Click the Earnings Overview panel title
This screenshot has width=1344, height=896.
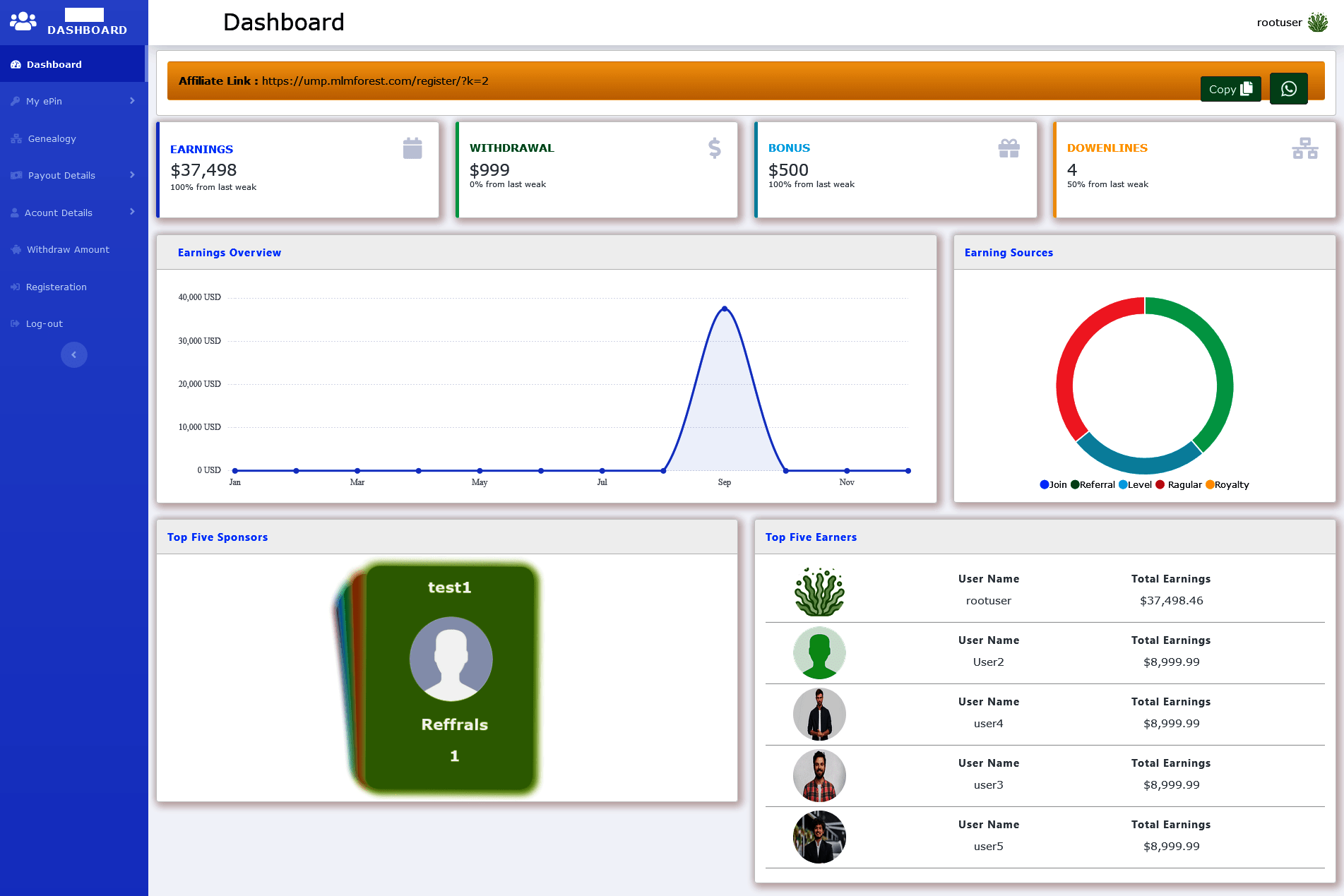[230, 253]
